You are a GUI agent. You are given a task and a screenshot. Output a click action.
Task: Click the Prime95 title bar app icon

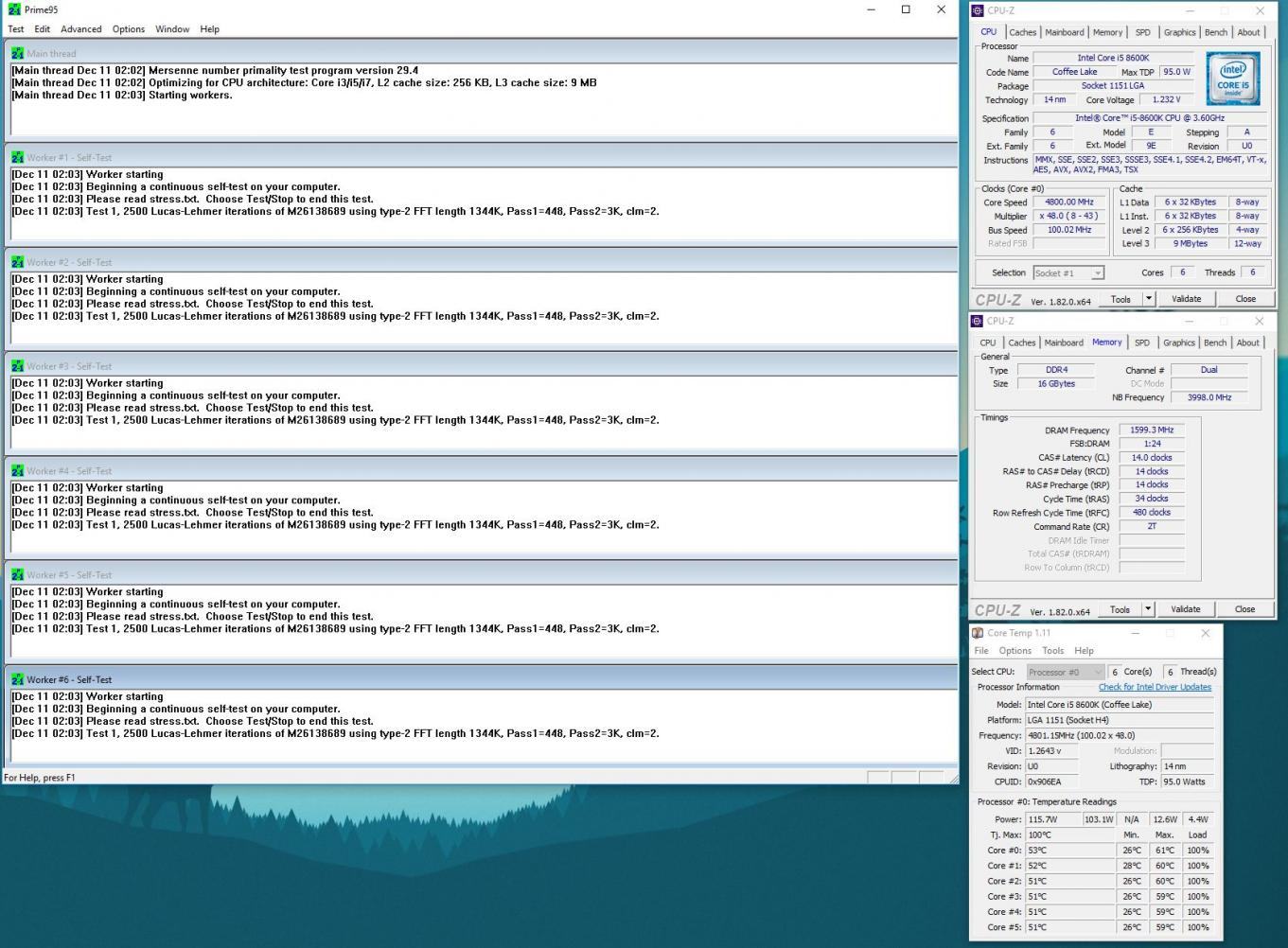(14, 9)
